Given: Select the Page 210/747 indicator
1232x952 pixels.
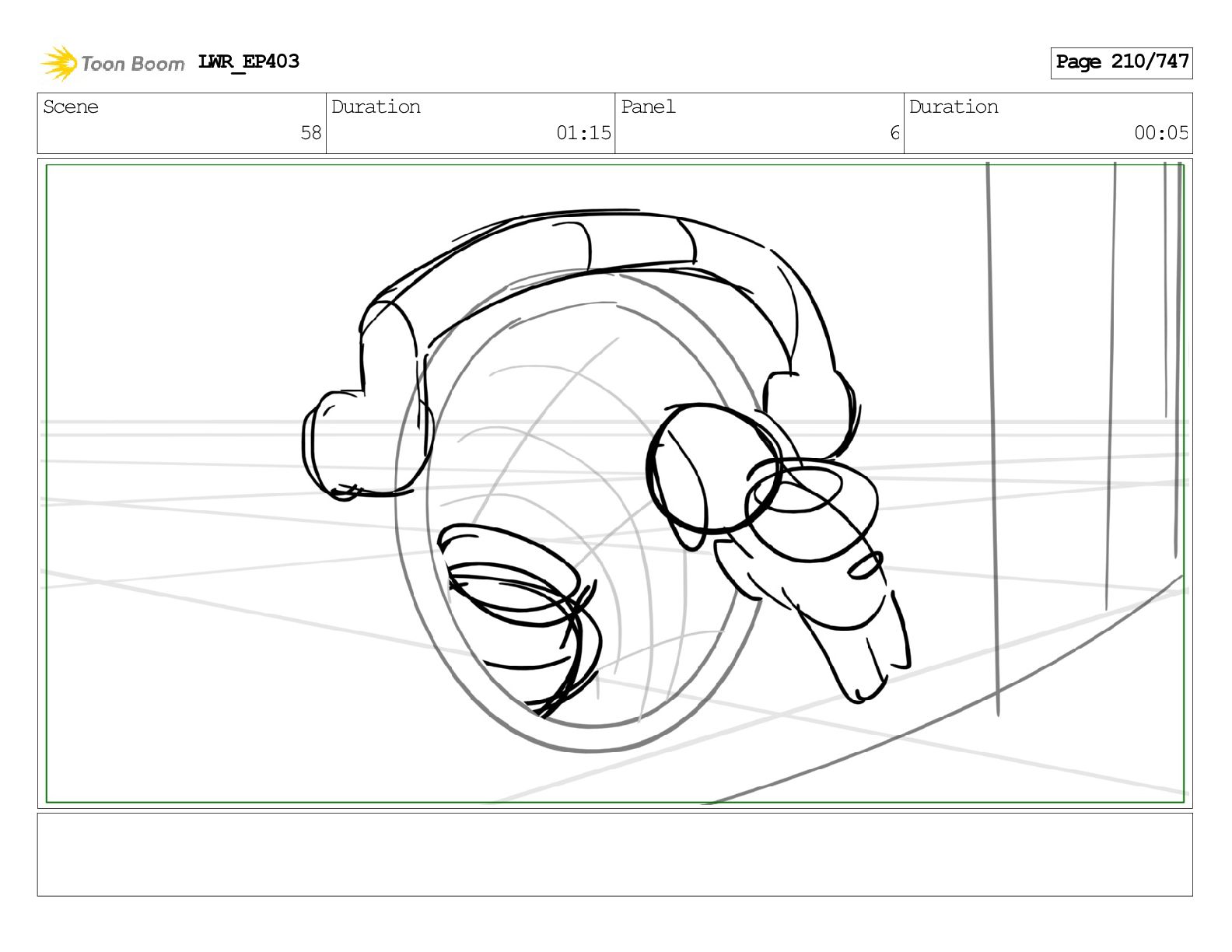Looking at the screenshot, I should click(1122, 62).
